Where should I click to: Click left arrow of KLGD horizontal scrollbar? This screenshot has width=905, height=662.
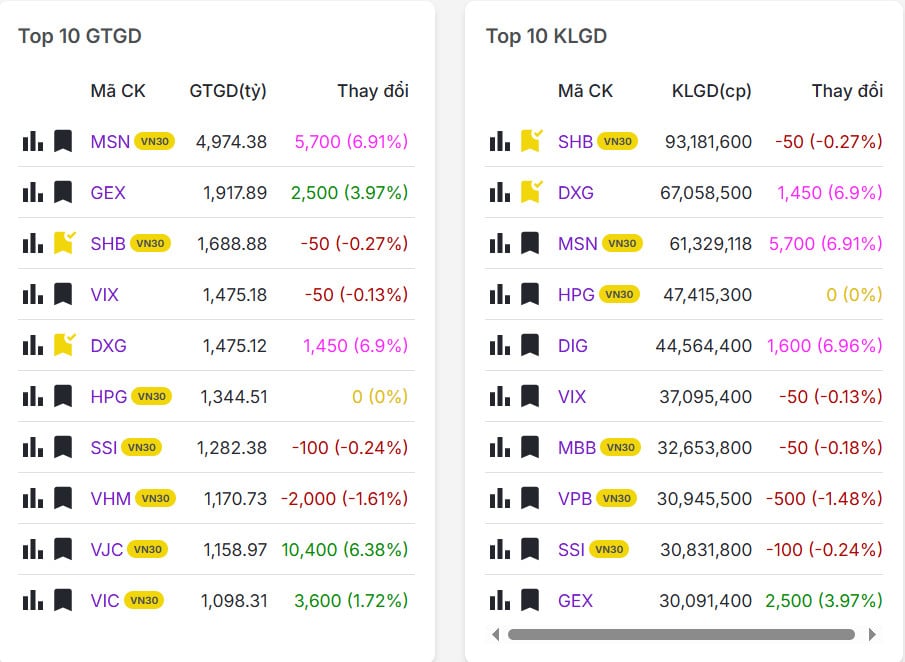pos(496,634)
